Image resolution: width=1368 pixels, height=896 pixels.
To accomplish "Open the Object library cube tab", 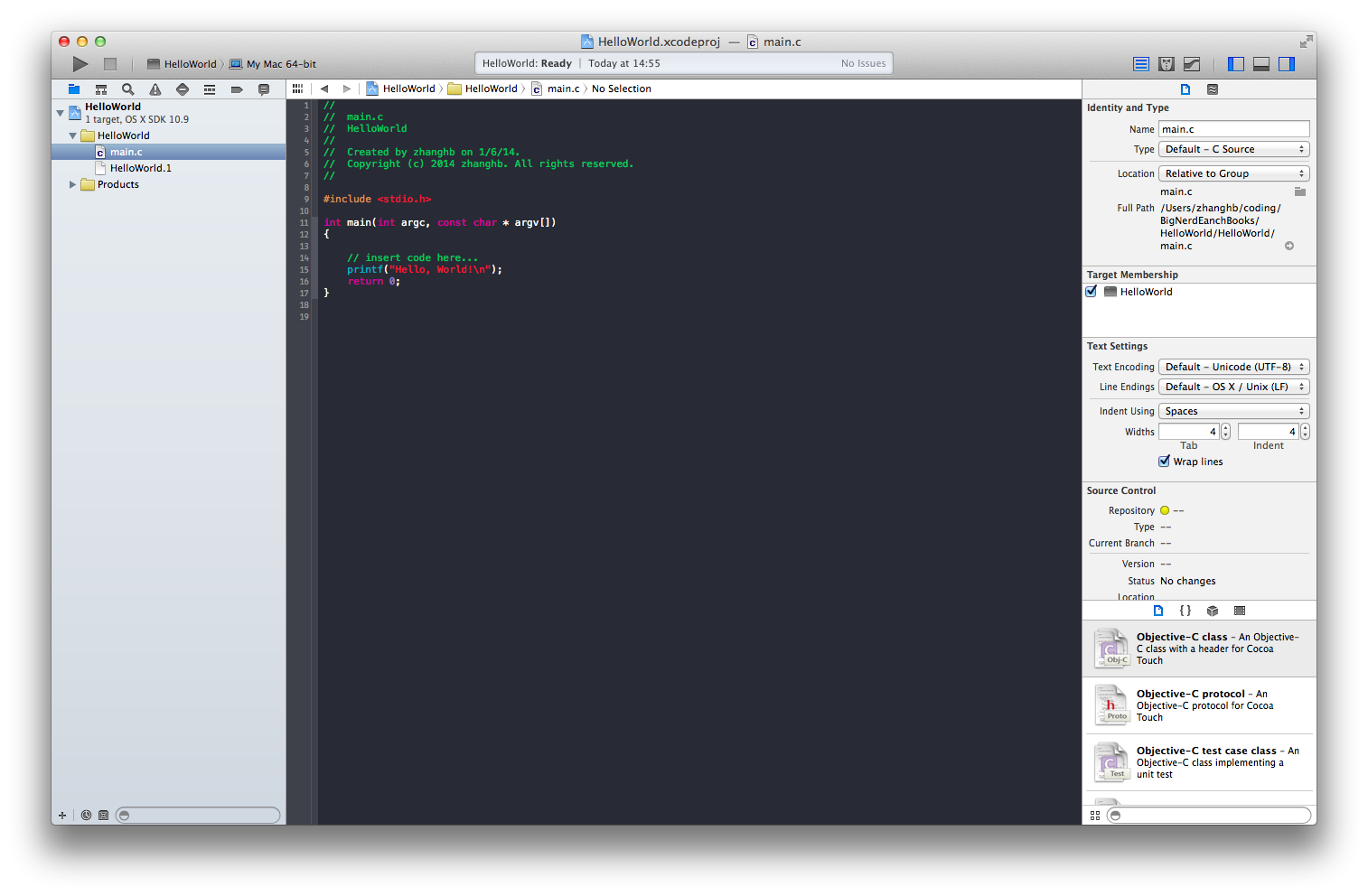I will [x=1213, y=611].
